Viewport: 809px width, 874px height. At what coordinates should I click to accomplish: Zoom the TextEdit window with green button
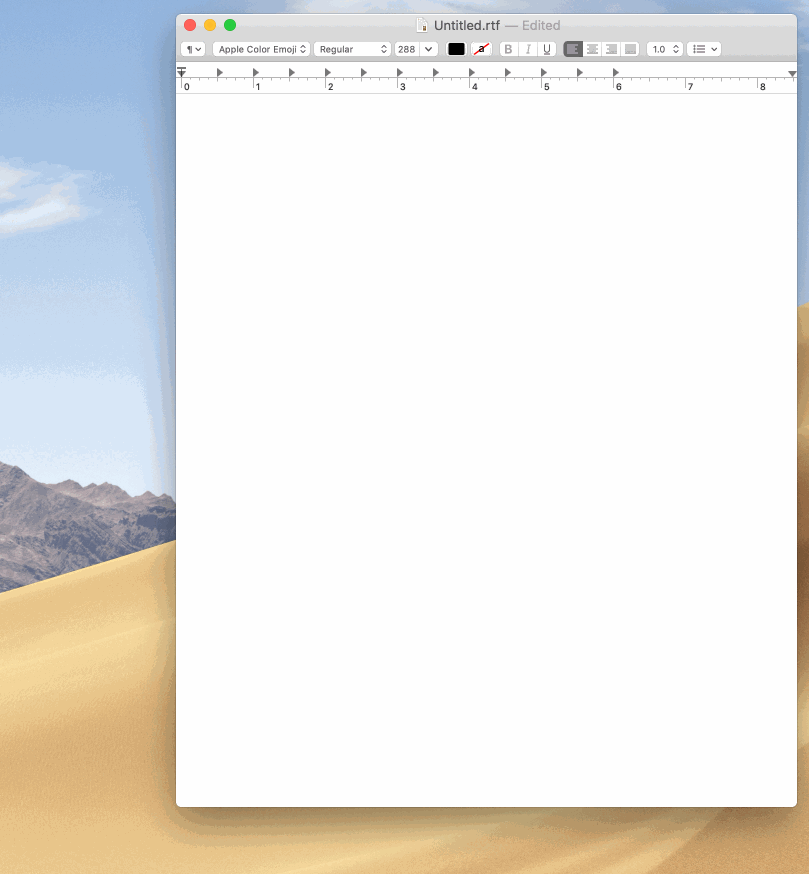click(x=230, y=25)
